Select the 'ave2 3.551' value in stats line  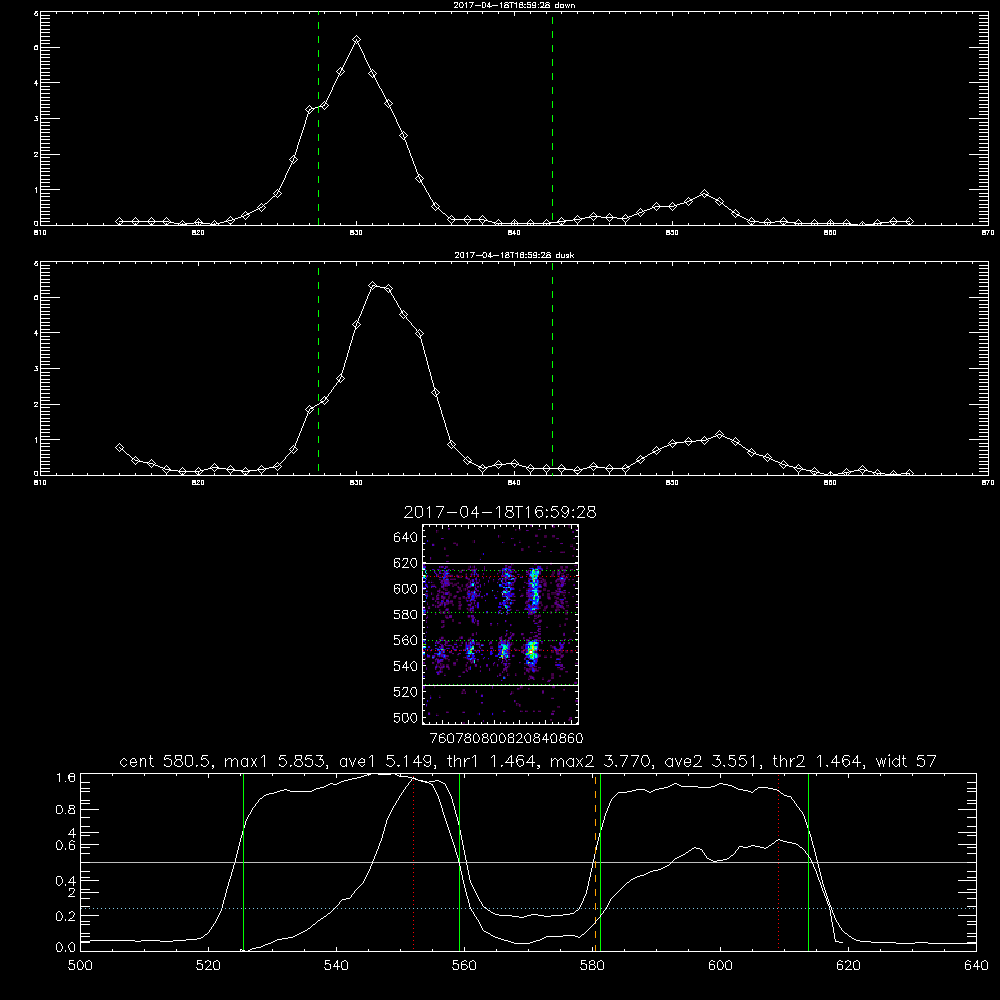[x=711, y=761]
